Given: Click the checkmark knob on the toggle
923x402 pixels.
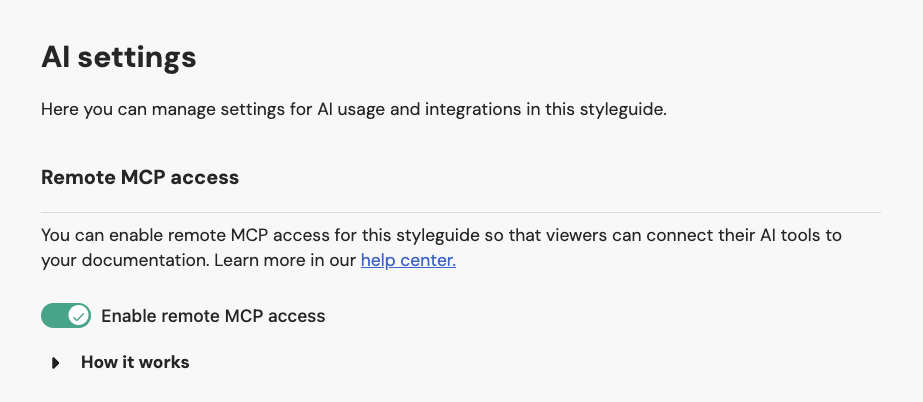Looking at the screenshot, I should click(78, 316).
